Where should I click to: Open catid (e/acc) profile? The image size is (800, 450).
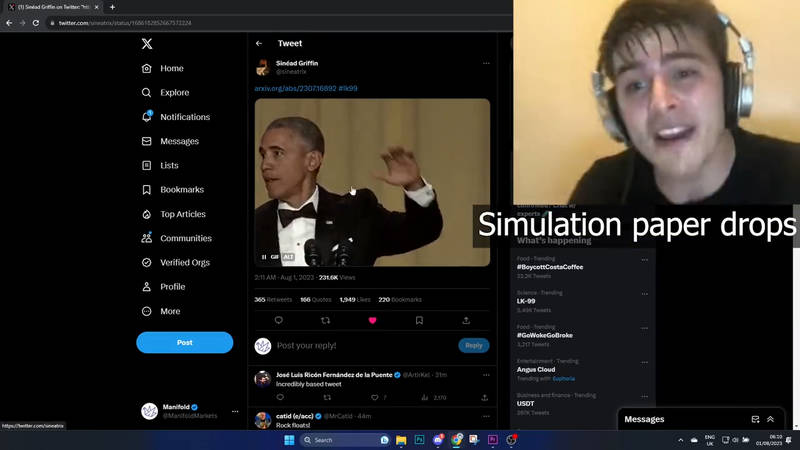coord(295,416)
